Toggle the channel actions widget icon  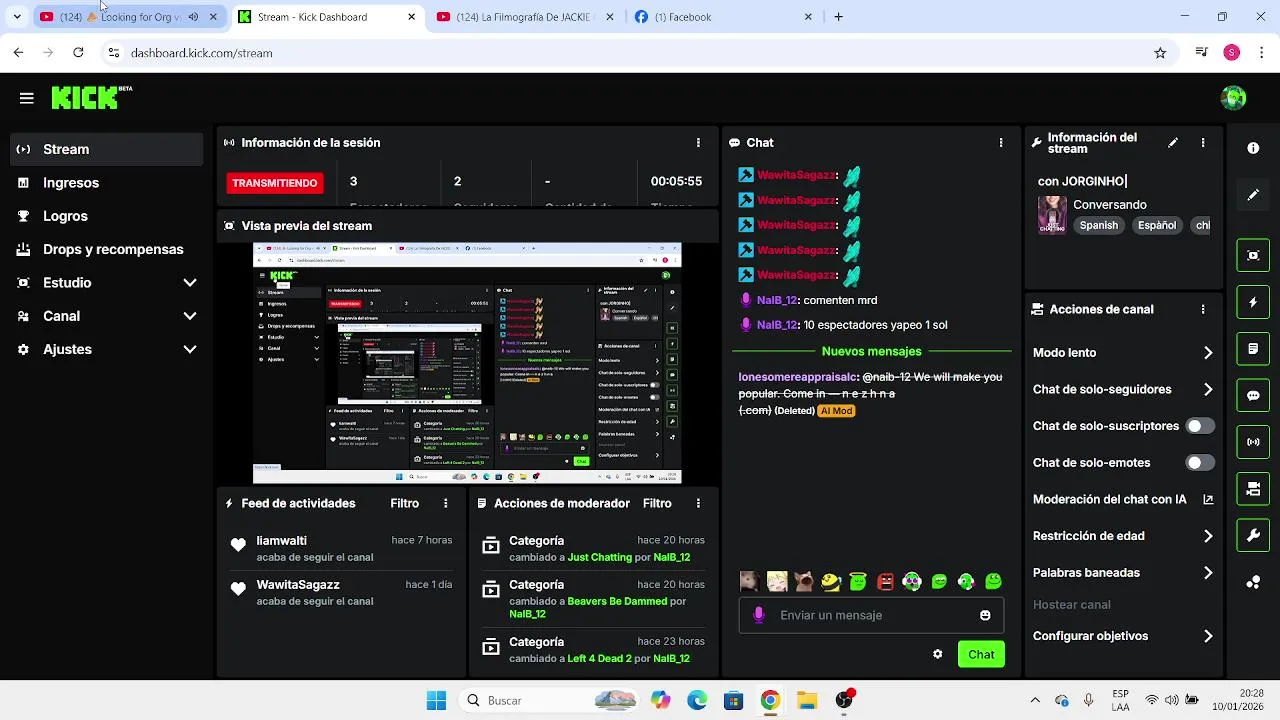(1253, 489)
